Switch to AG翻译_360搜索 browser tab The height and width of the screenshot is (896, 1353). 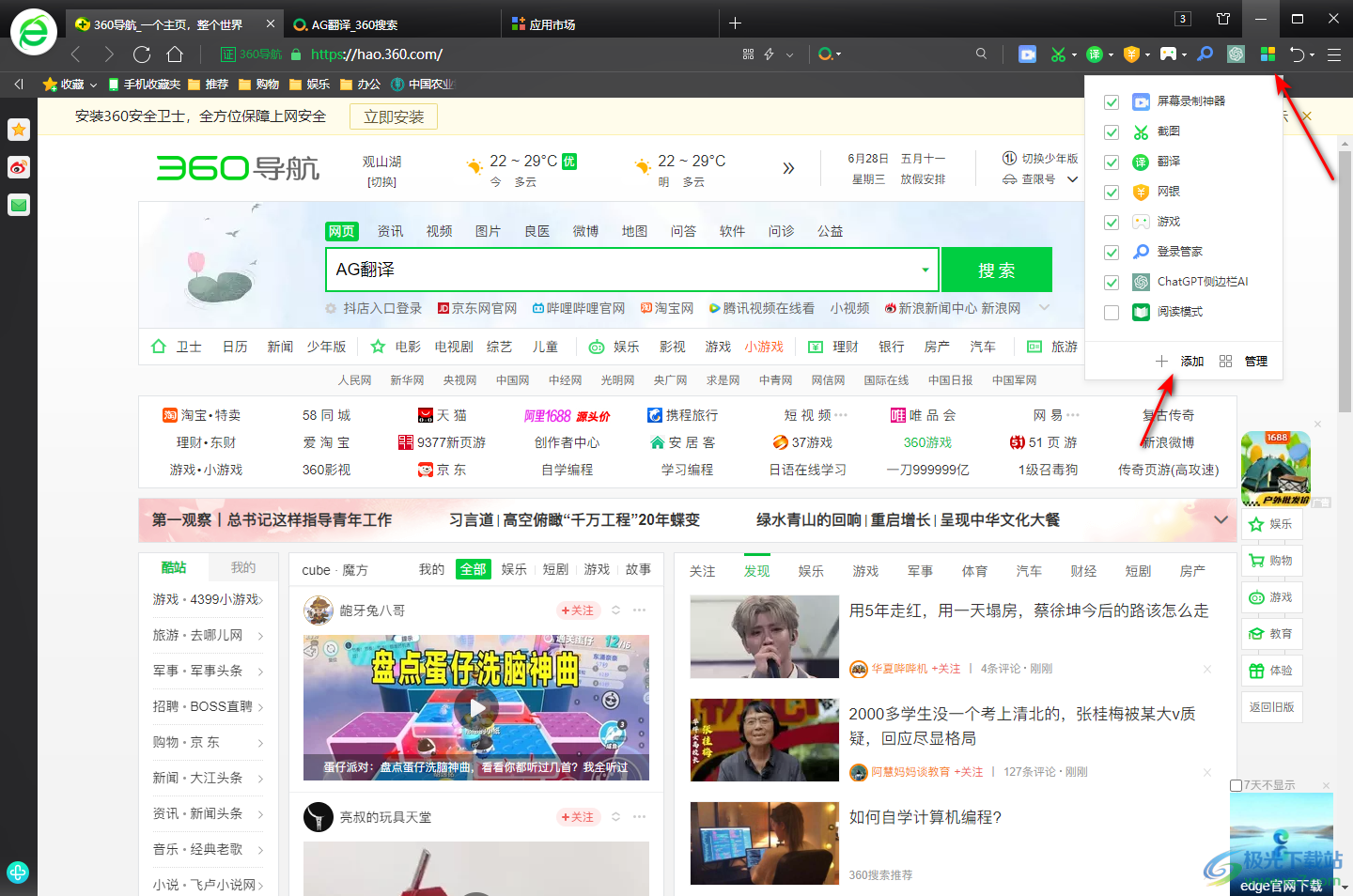pos(390,24)
